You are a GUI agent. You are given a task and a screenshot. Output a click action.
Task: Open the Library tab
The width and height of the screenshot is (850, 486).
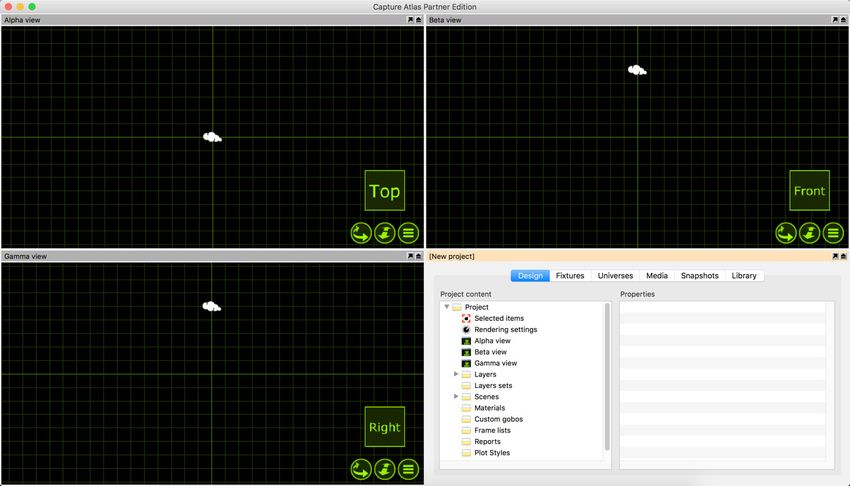tap(744, 276)
